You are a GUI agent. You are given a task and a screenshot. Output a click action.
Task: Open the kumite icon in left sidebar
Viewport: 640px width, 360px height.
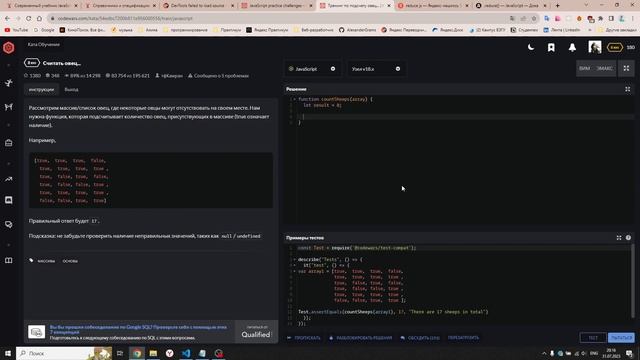(x=9, y=107)
